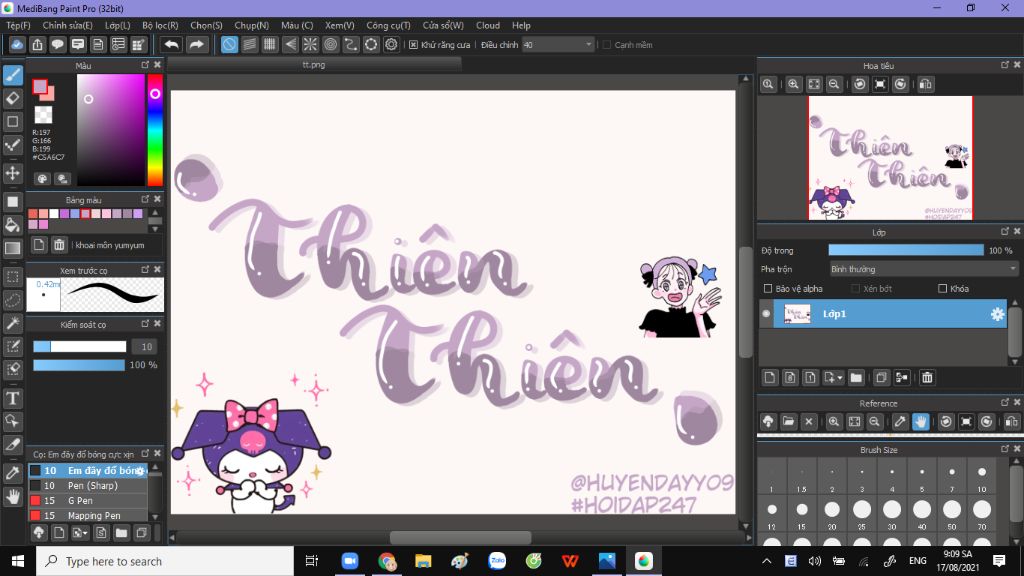Adjust brush opacity 100% slider
The width and height of the screenshot is (1024, 576).
[x=79, y=365]
